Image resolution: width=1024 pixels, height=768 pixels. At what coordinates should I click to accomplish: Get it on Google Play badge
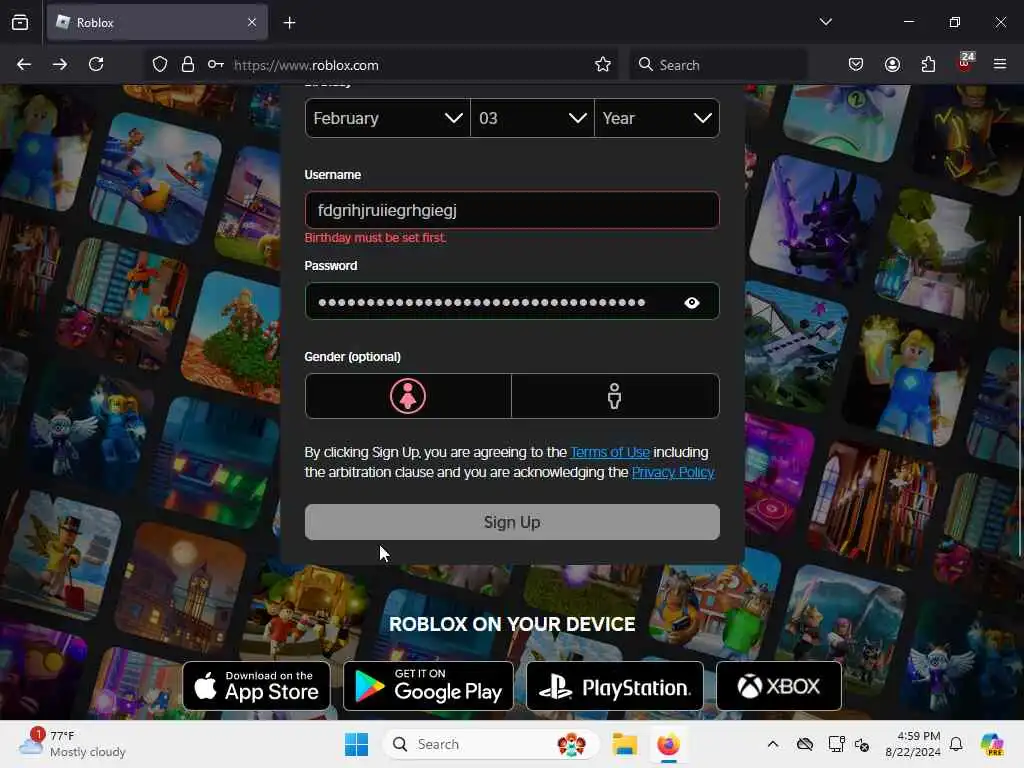(x=428, y=686)
